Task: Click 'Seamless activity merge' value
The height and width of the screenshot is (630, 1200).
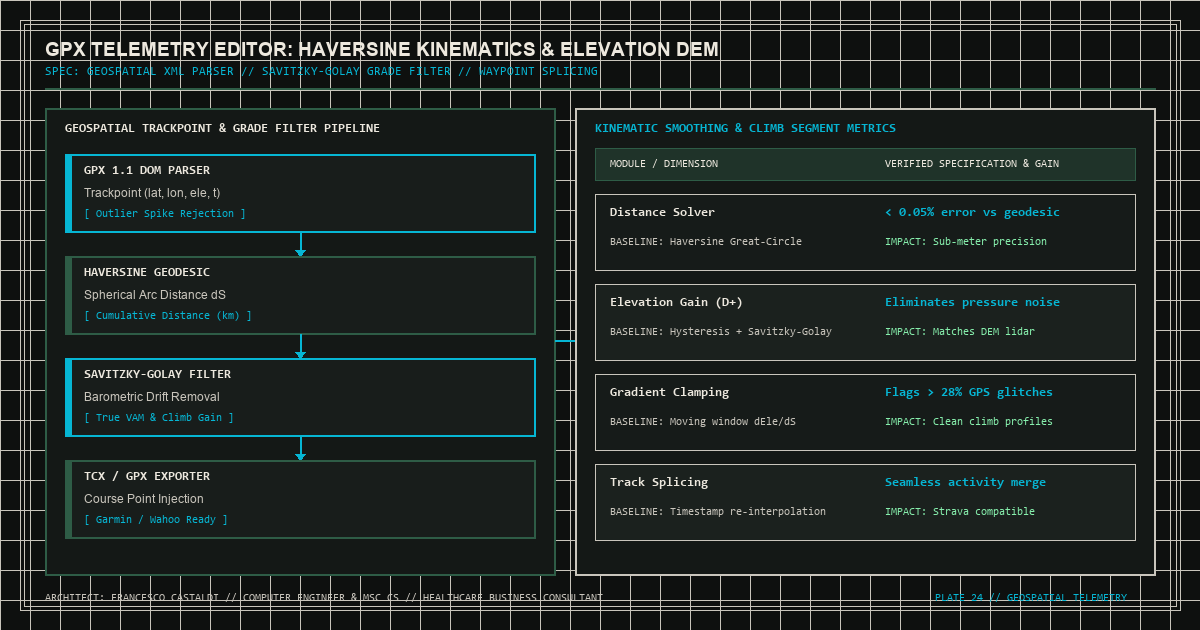Action: click(965, 482)
